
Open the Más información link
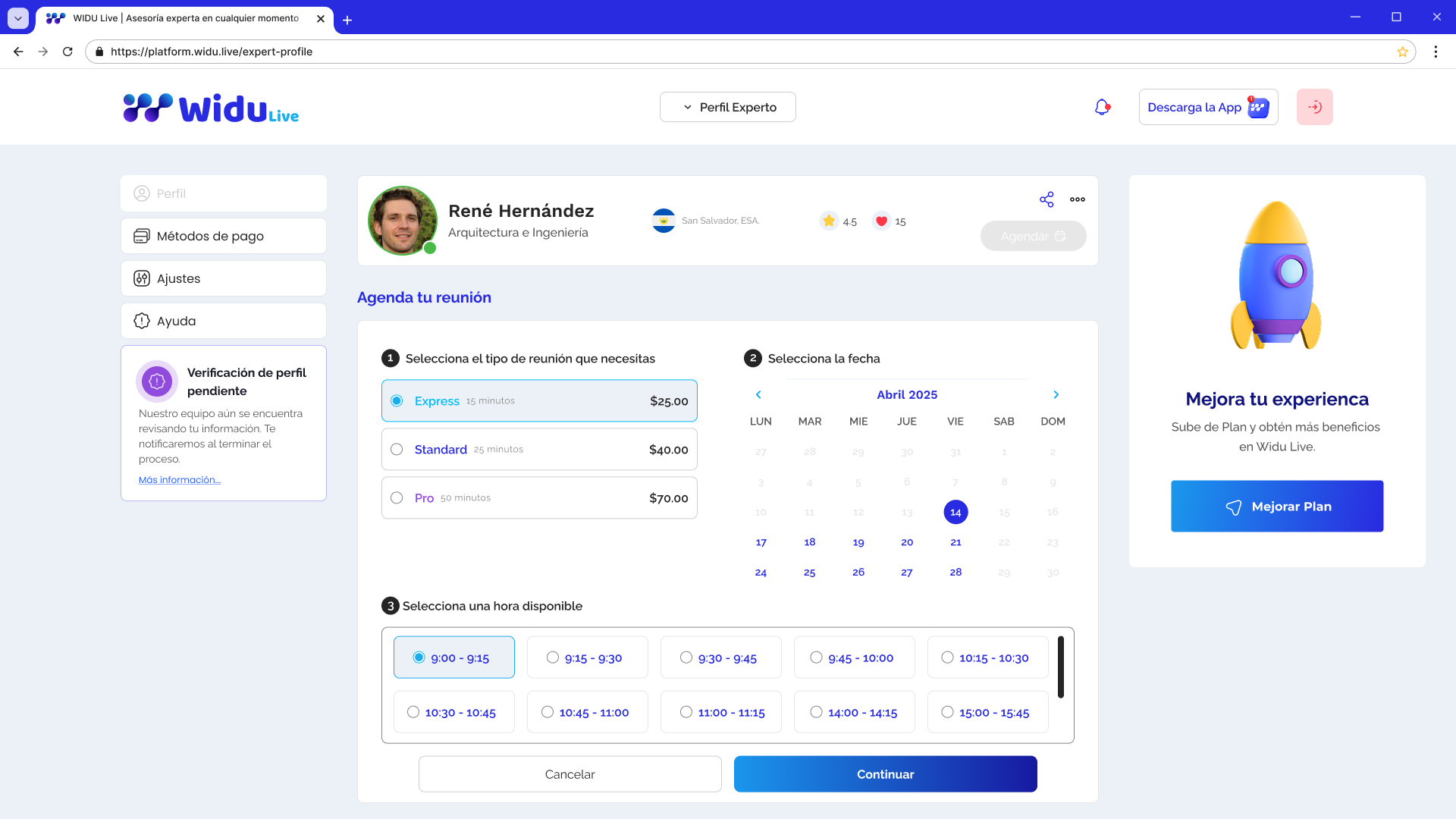[180, 480]
